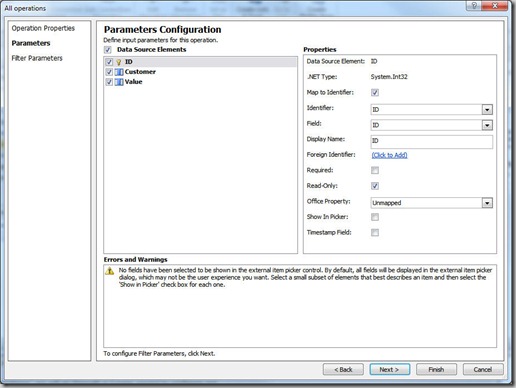
Task: Enable the Timestamp Field checkbox
Action: pyautogui.click(x=375, y=232)
